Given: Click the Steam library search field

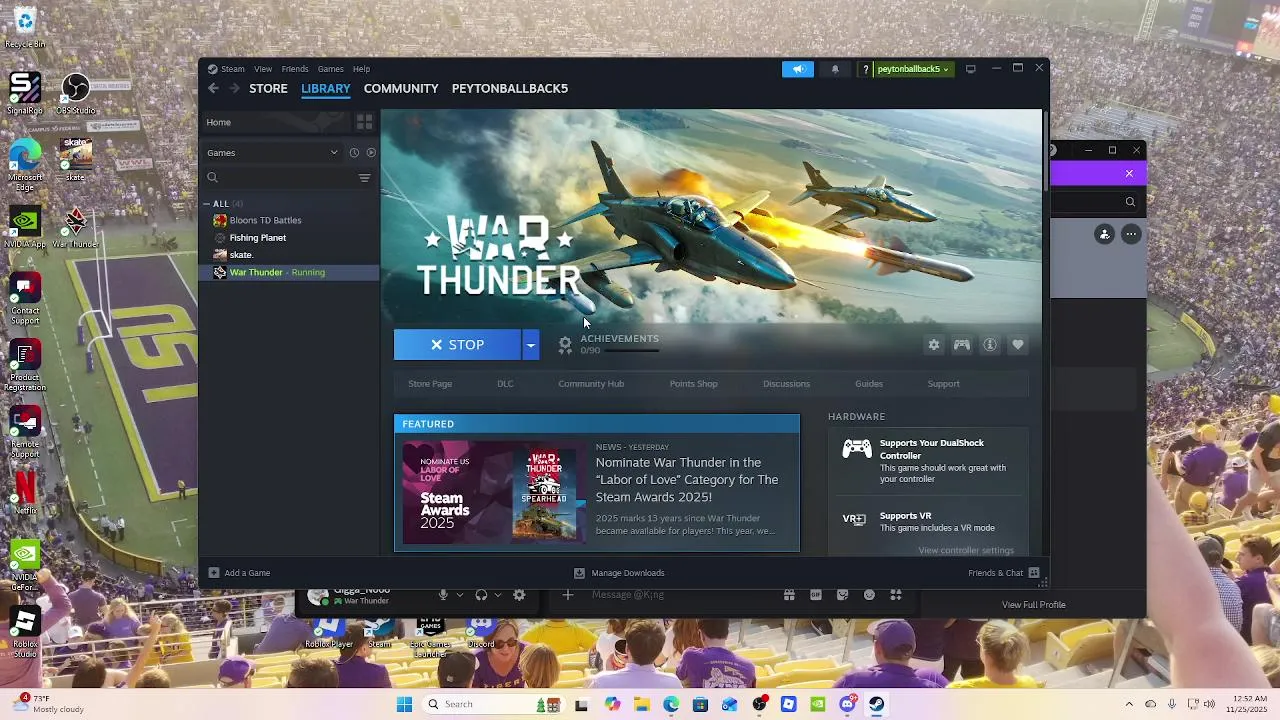Looking at the screenshot, I should pyautogui.click(x=281, y=178).
